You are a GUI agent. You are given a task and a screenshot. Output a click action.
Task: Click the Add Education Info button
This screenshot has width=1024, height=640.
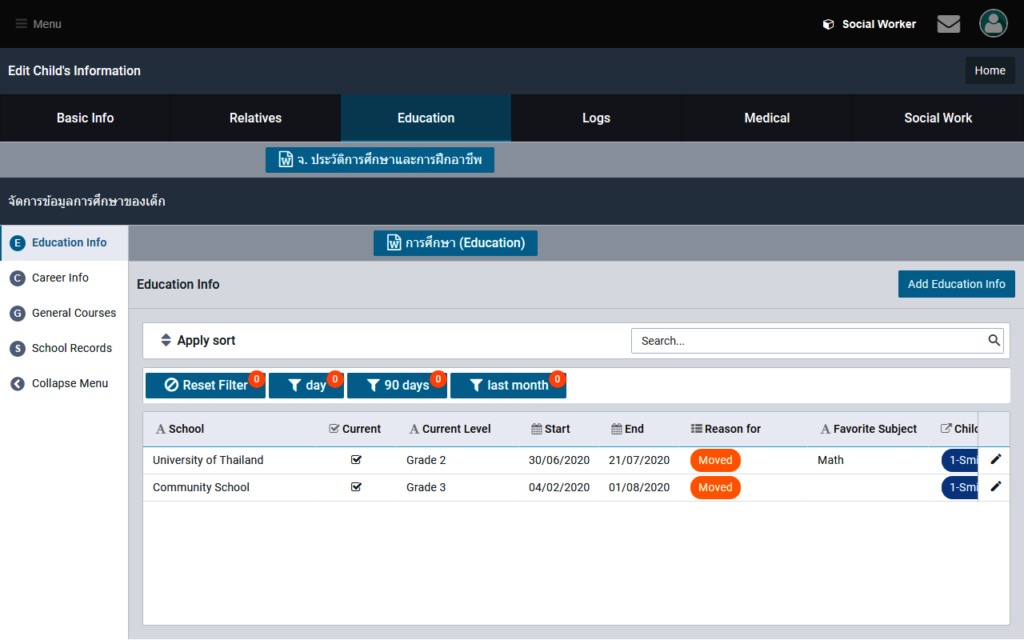956,284
